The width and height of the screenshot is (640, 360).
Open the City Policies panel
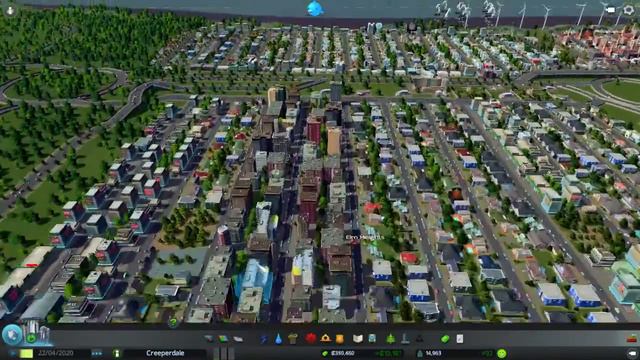click(460, 339)
